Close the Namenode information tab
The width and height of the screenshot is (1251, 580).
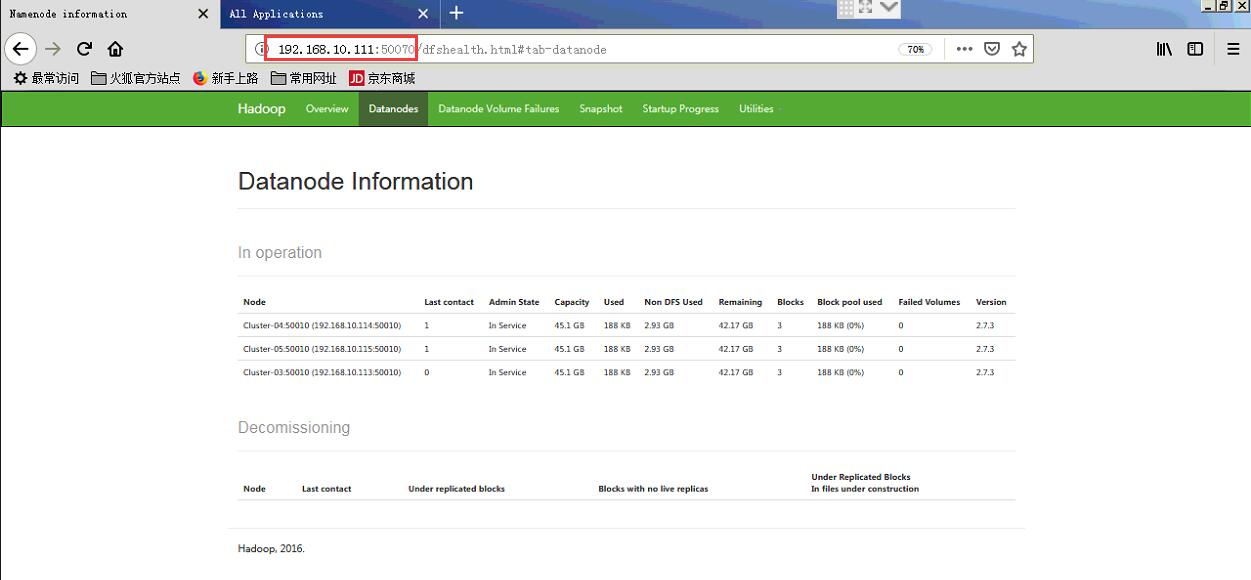[203, 14]
